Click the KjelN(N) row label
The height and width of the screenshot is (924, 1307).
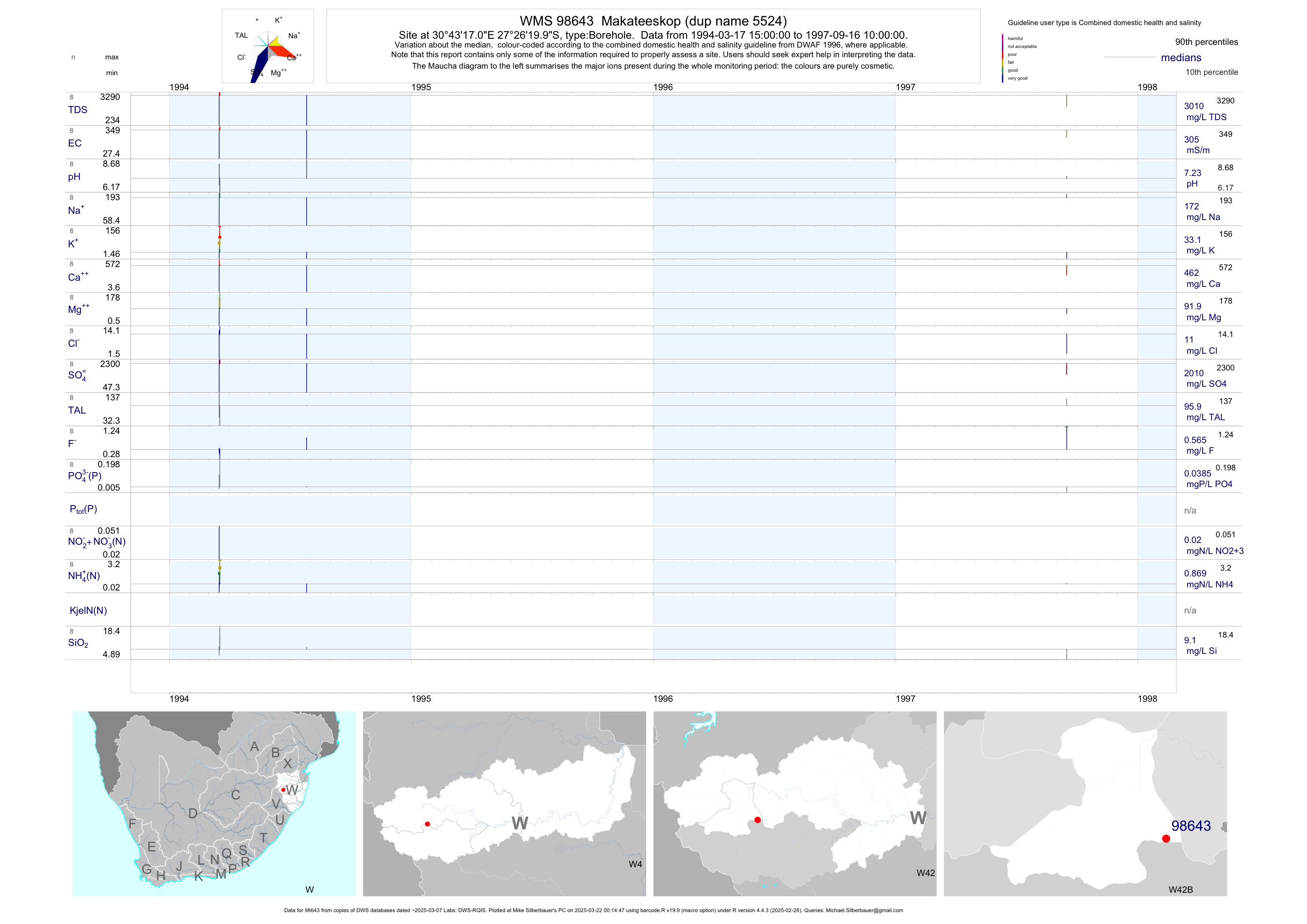(x=88, y=611)
